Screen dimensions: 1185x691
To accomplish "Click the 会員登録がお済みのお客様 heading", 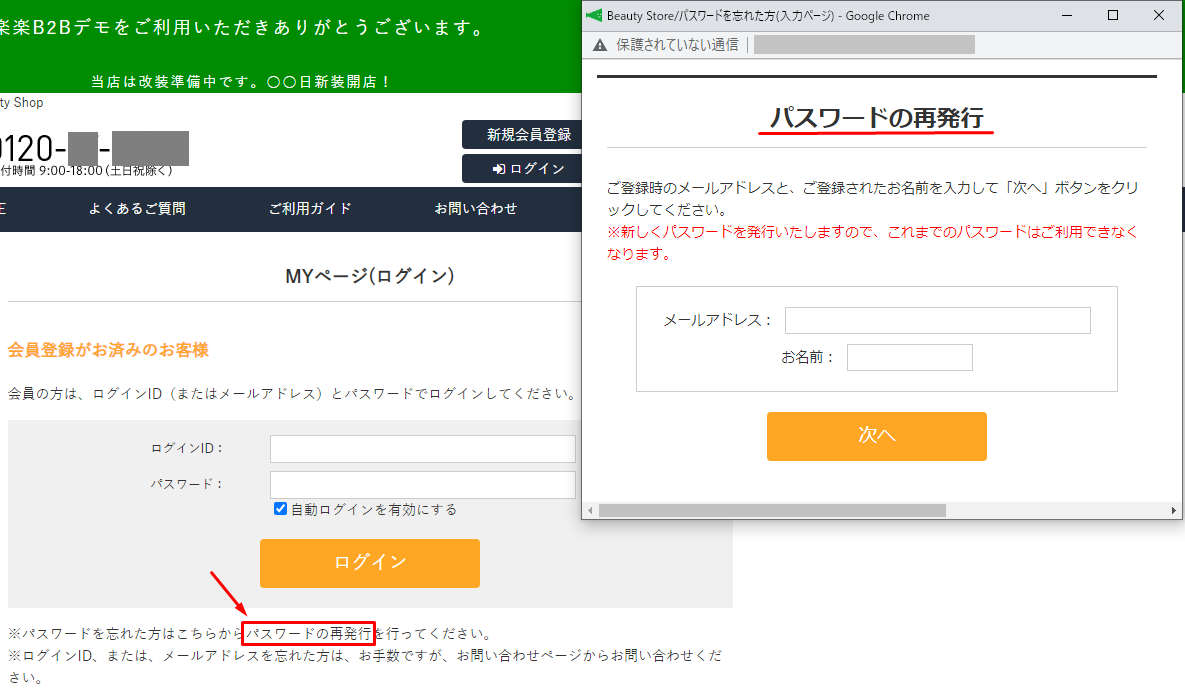I will [108, 350].
